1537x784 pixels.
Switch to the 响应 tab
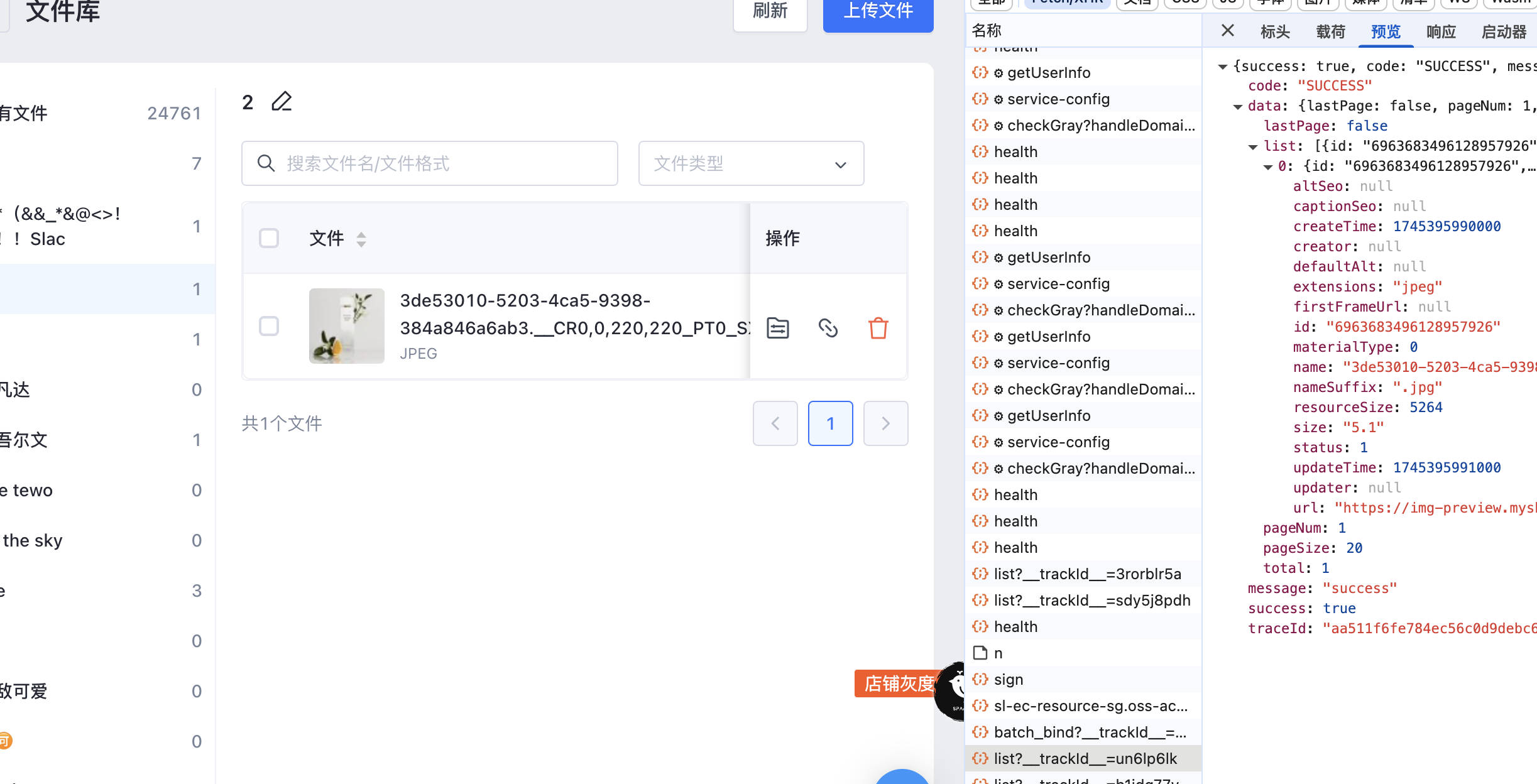coord(1441,31)
